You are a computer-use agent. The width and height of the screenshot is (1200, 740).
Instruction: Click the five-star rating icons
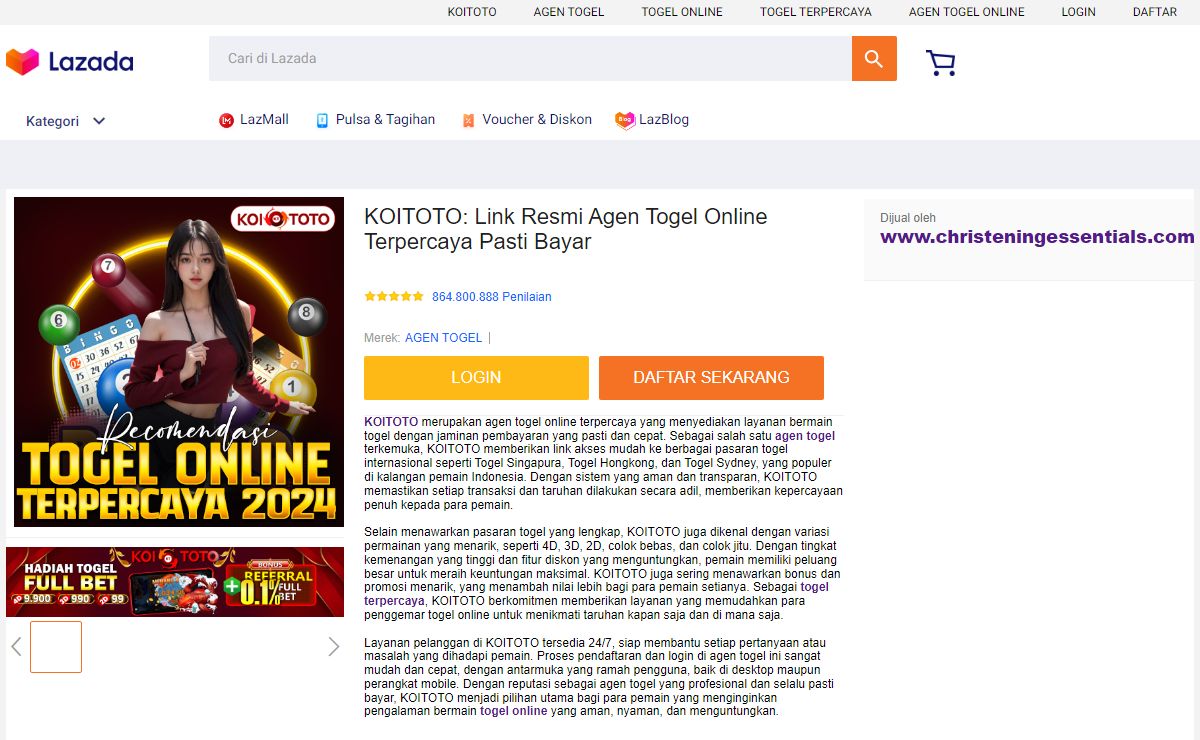(394, 297)
